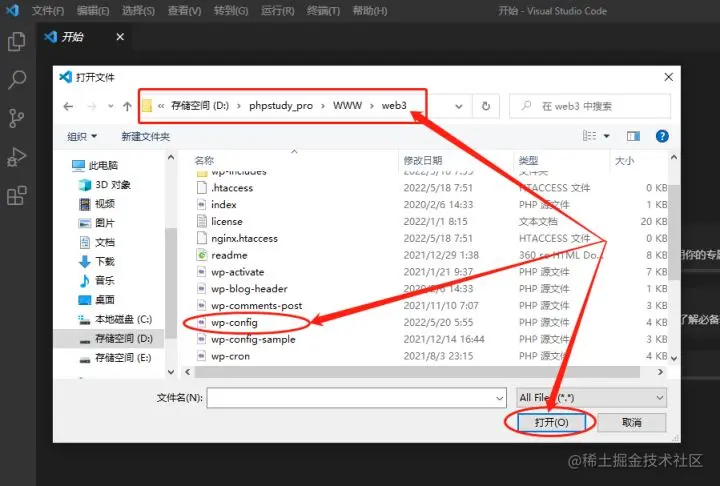The image size is (720, 486).
Task: Close the 开始 editor tab
Action: click(120, 37)
